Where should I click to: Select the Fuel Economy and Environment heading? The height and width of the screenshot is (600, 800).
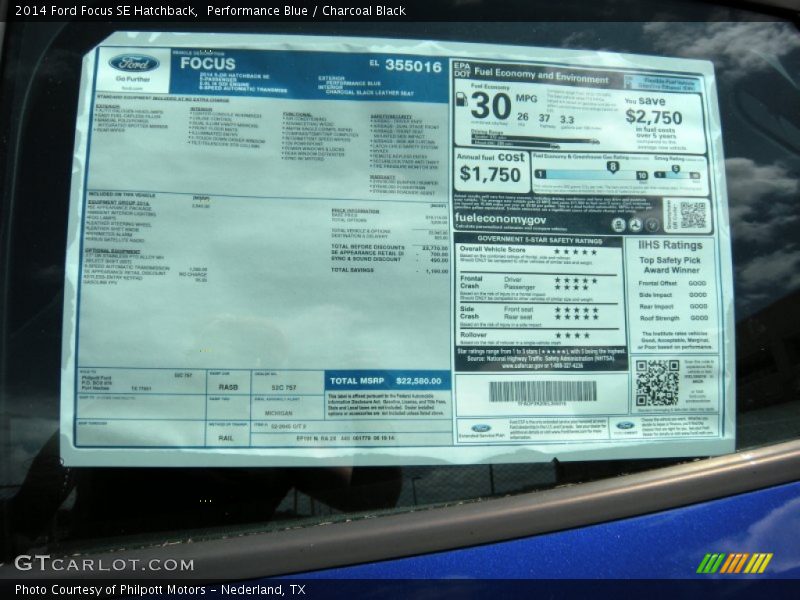click(541, 76)
